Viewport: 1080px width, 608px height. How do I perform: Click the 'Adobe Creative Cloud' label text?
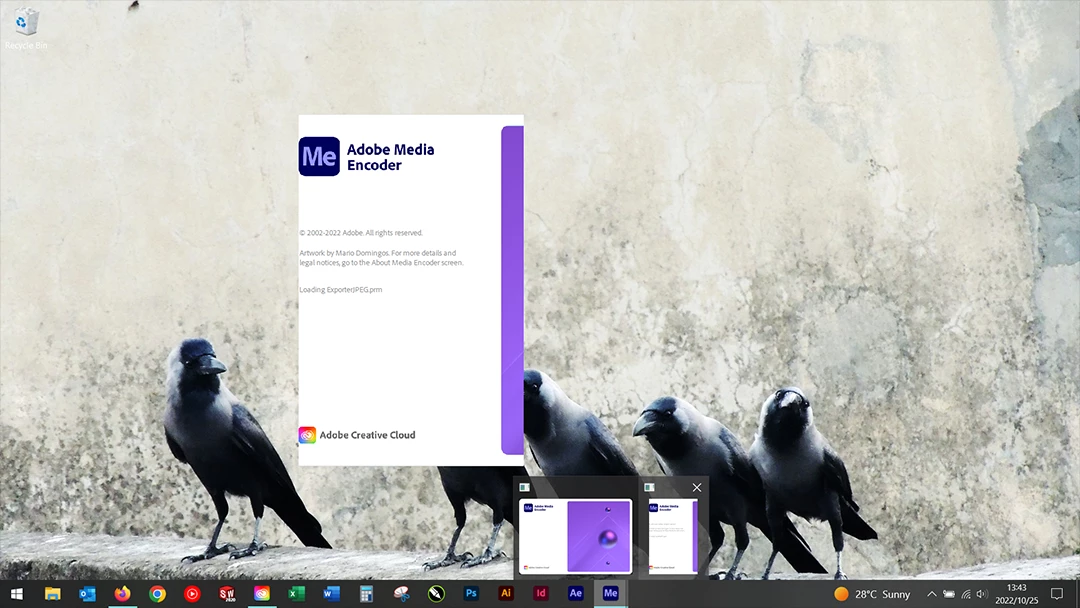(x=367, y=435)
